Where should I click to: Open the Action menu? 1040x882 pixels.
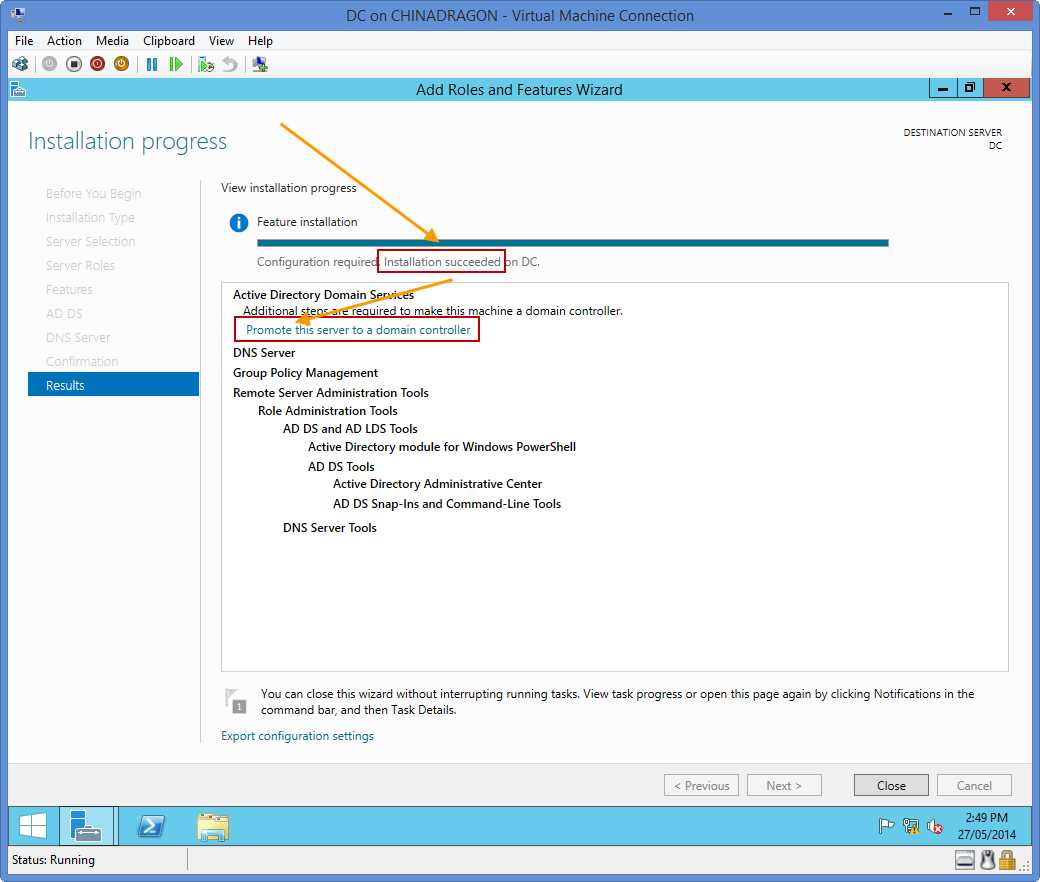[64, 41]
